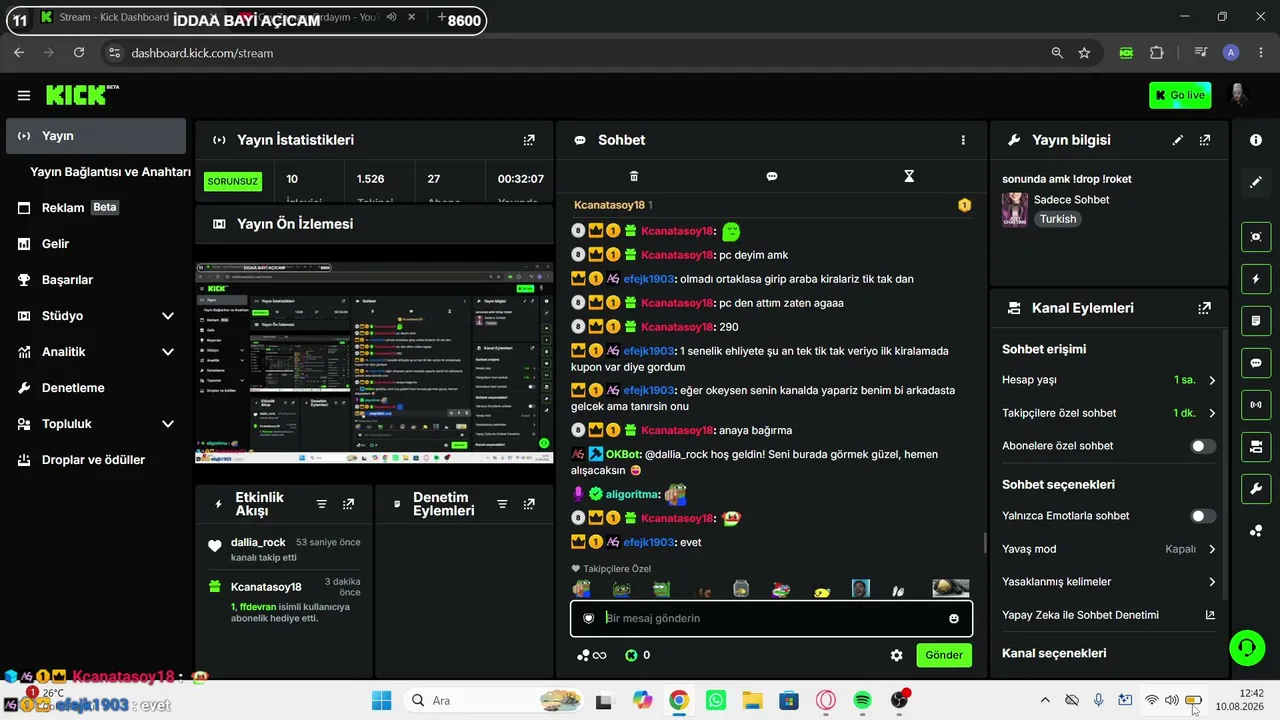This screenshot has width=1280, height=720.
Task: Click the Go live button
Action: coord(1180,95)
